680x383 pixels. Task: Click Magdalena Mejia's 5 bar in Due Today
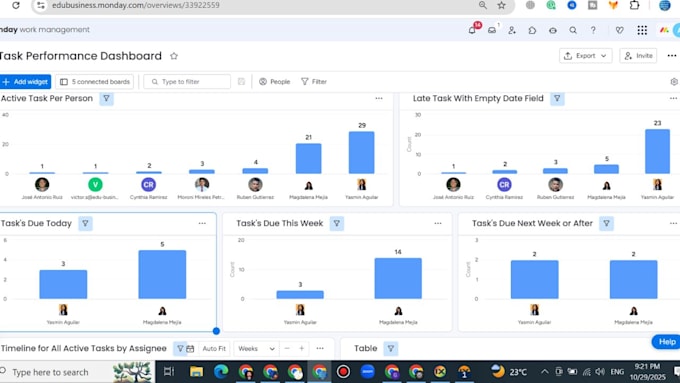click(162, 275)
